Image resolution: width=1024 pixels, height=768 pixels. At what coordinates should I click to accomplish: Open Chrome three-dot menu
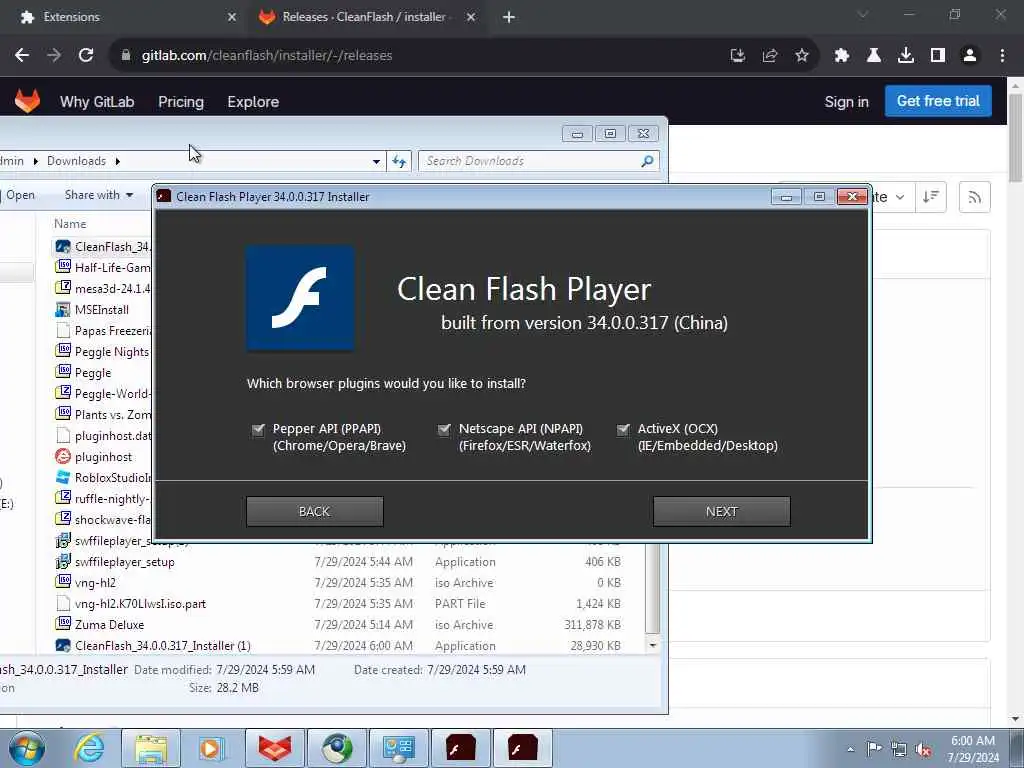pos(1002,56)
